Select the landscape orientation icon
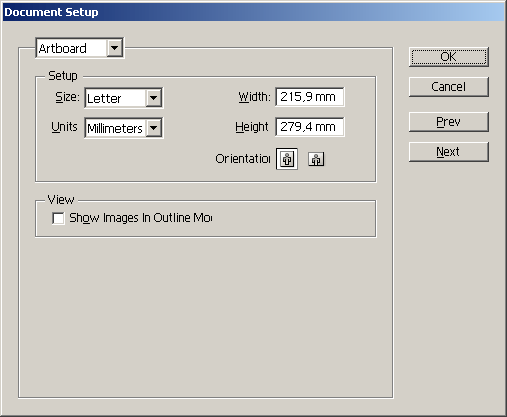This screenshot has width=507, height=417. [316, 159]
